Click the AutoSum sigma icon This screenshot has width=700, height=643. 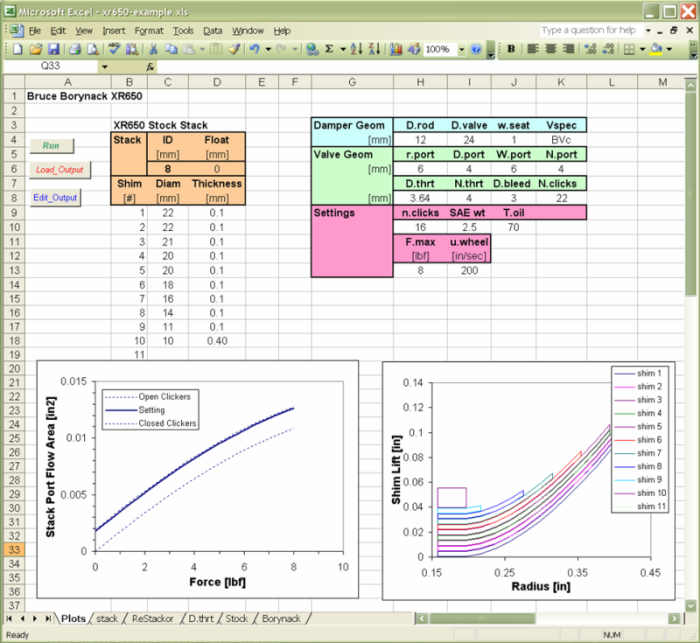329,49
